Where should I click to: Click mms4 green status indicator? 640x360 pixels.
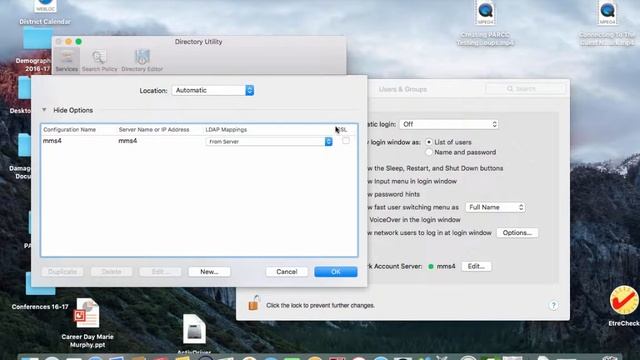coord(431,266)
